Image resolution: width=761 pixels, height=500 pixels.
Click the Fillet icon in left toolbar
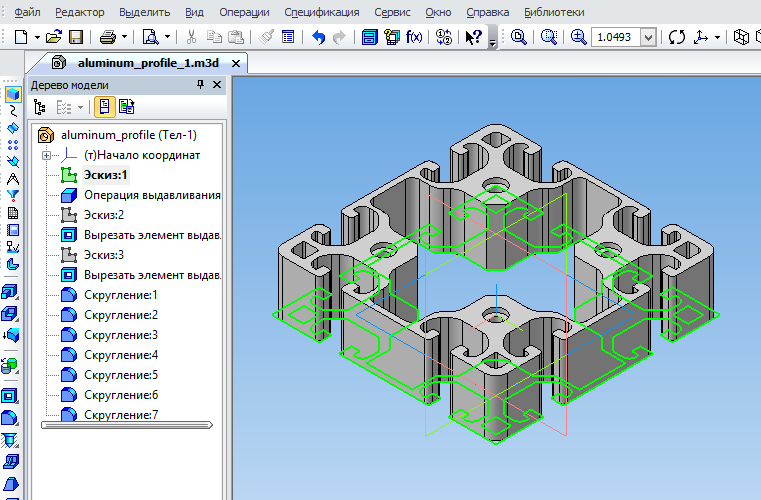coord(10,417)
